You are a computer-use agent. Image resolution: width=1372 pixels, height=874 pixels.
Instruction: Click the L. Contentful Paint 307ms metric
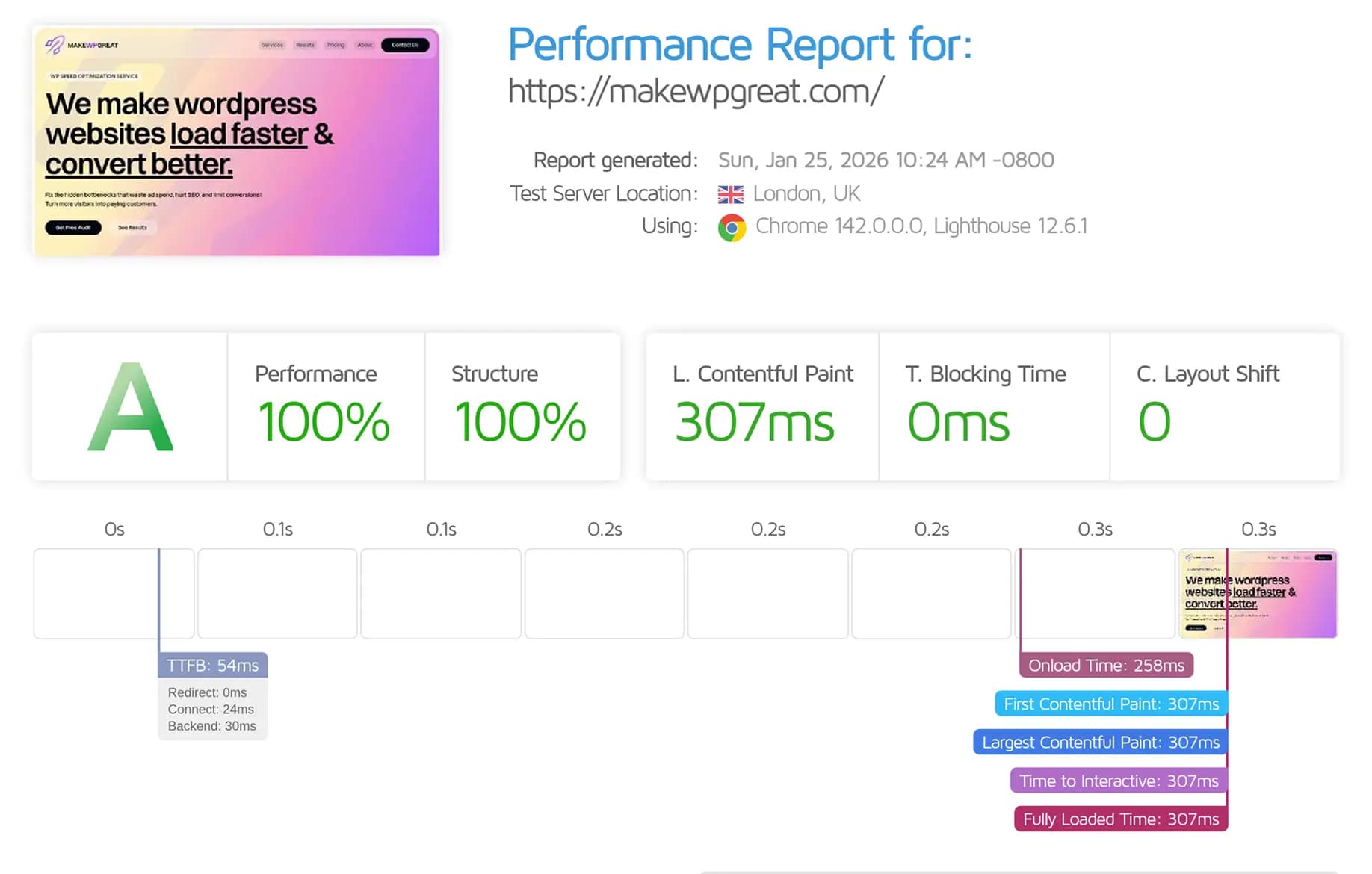tap(755, 422)
